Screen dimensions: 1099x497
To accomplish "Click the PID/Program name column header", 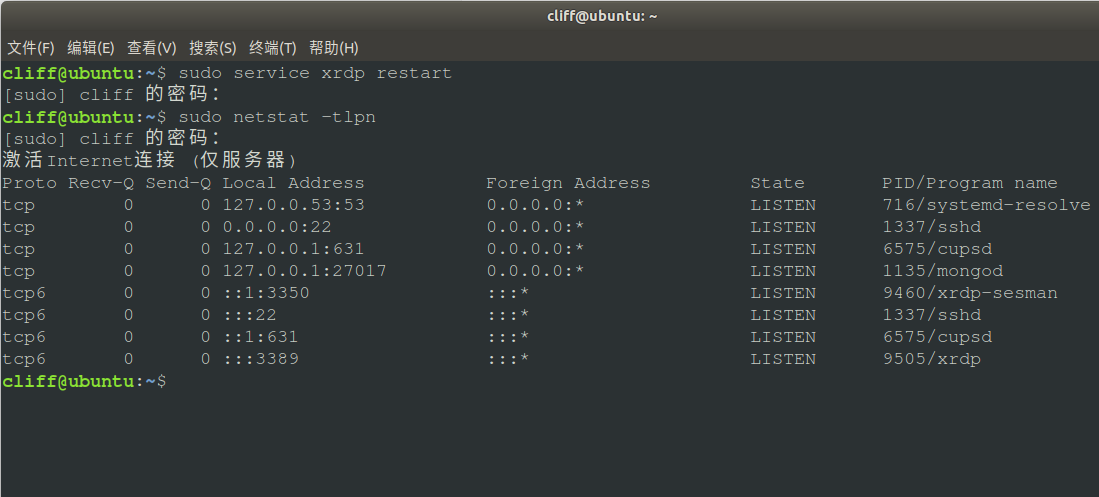I will point(969,183).
